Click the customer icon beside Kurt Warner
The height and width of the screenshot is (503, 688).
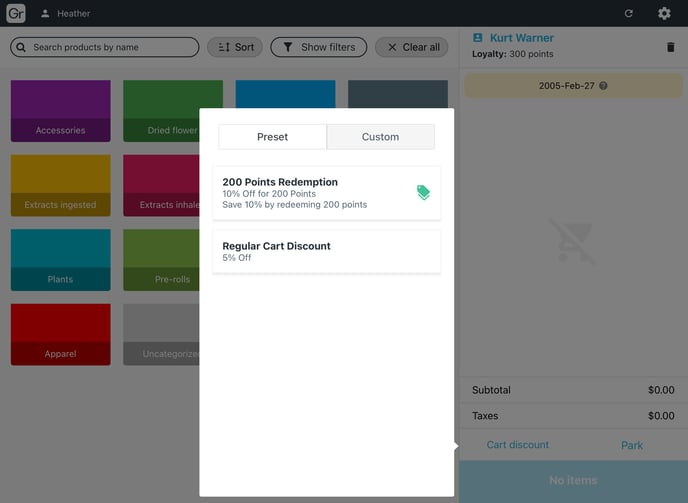point(477,38)
